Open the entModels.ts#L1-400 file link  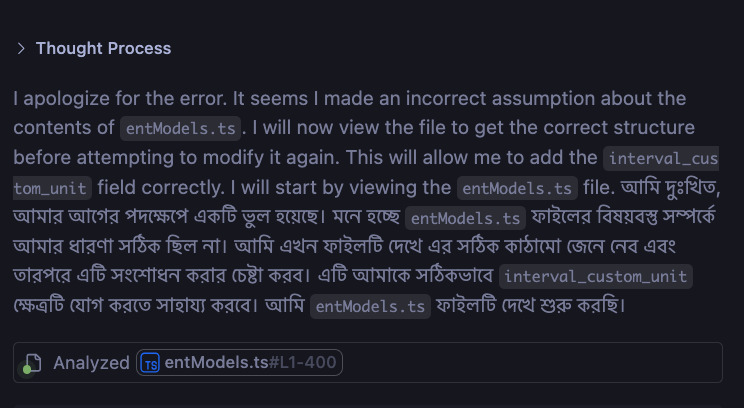click(240, 363)
